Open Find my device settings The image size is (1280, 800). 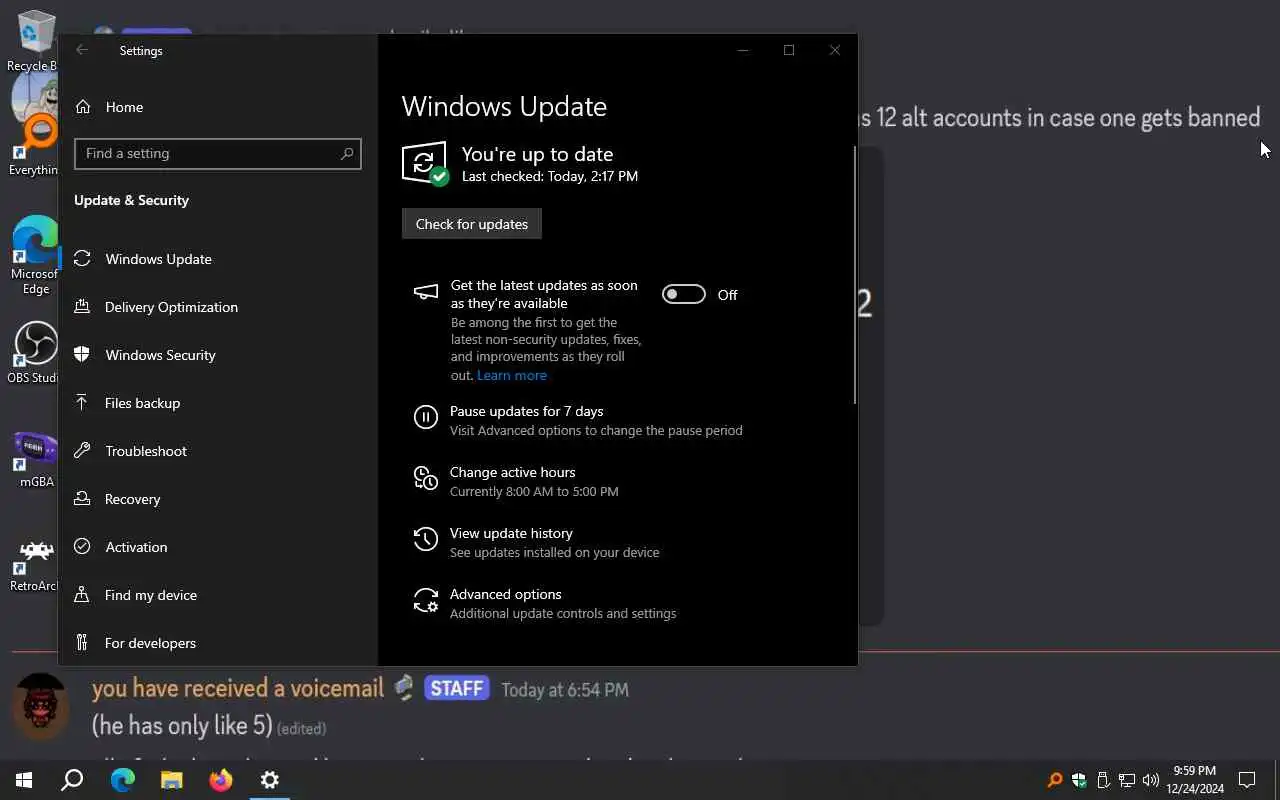[x=218, y=595]
